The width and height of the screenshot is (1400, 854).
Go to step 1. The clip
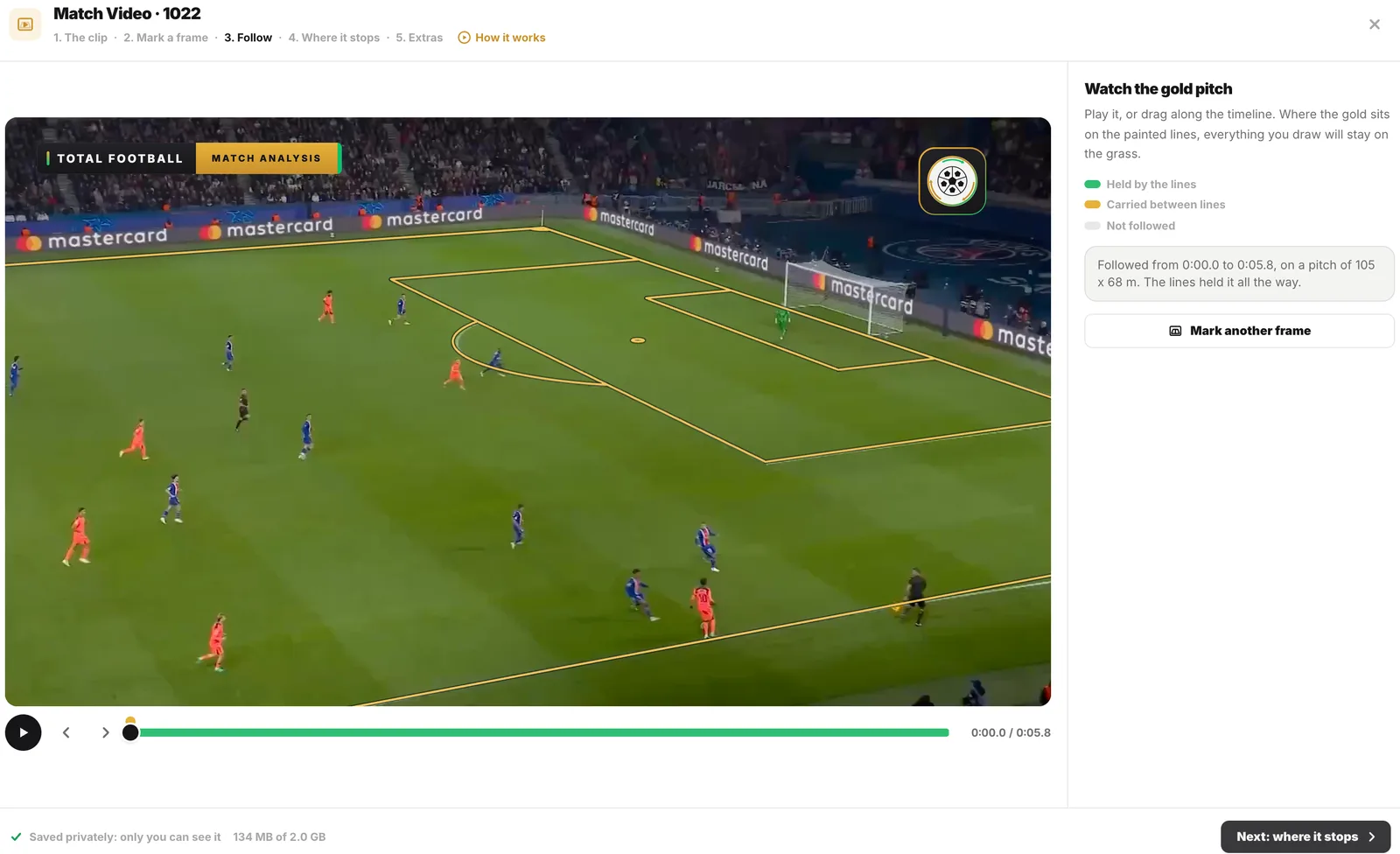[80, 38]
